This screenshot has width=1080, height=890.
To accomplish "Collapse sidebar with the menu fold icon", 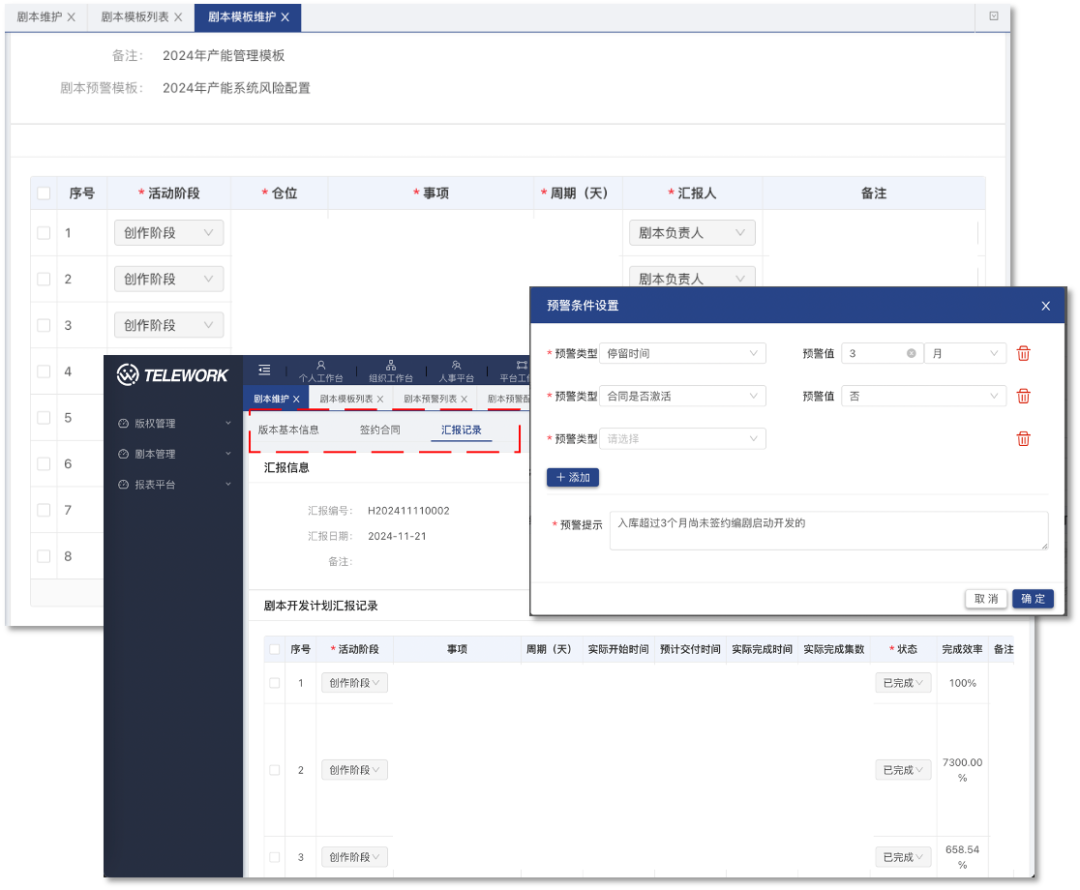I will (x=264, y=370).
